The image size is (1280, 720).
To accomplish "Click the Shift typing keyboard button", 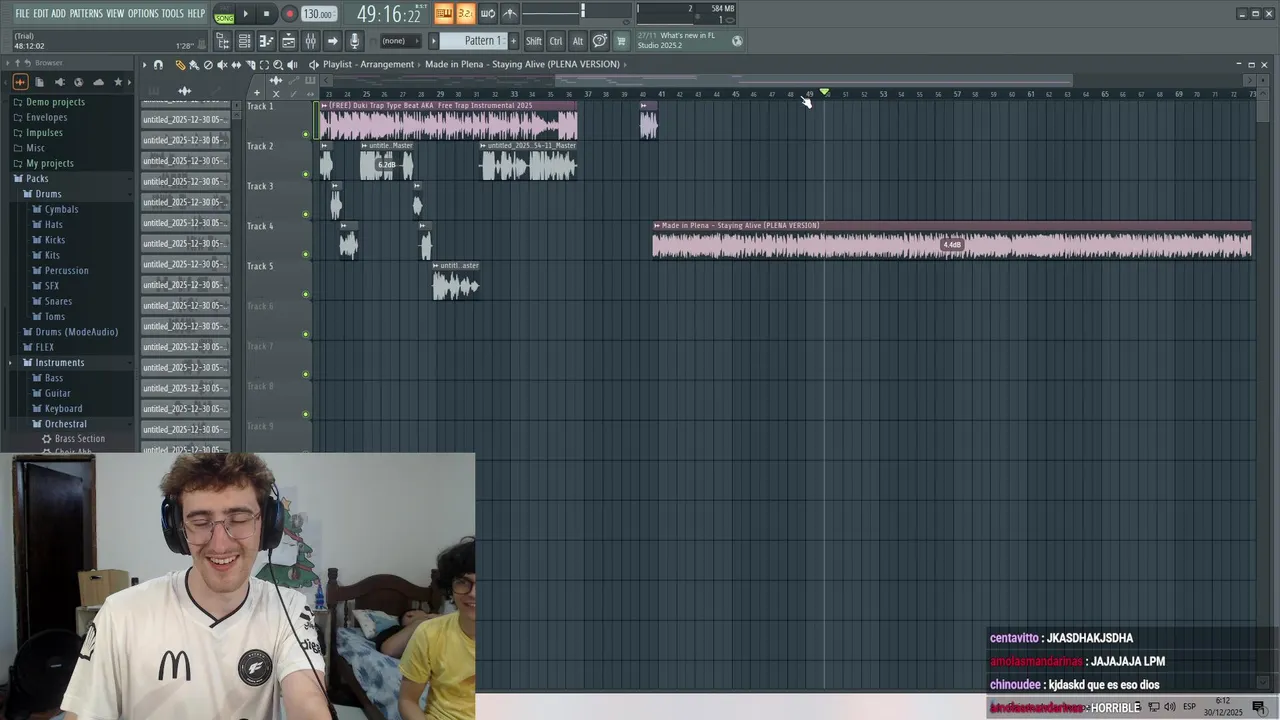I will coord(534,41).
